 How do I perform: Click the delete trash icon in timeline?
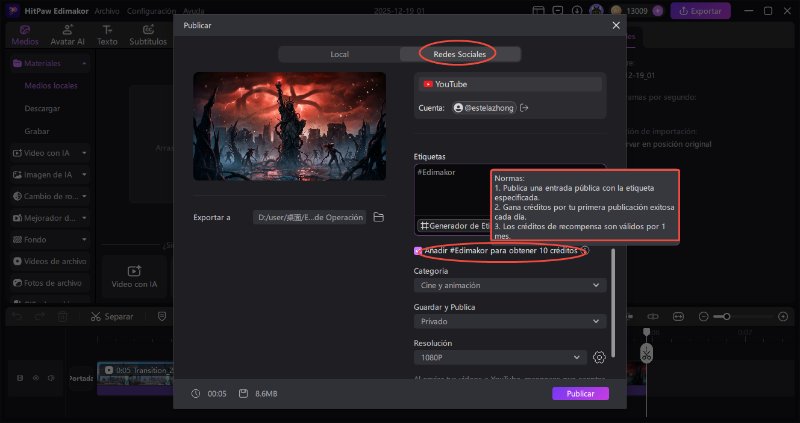[x=63, y=317]
